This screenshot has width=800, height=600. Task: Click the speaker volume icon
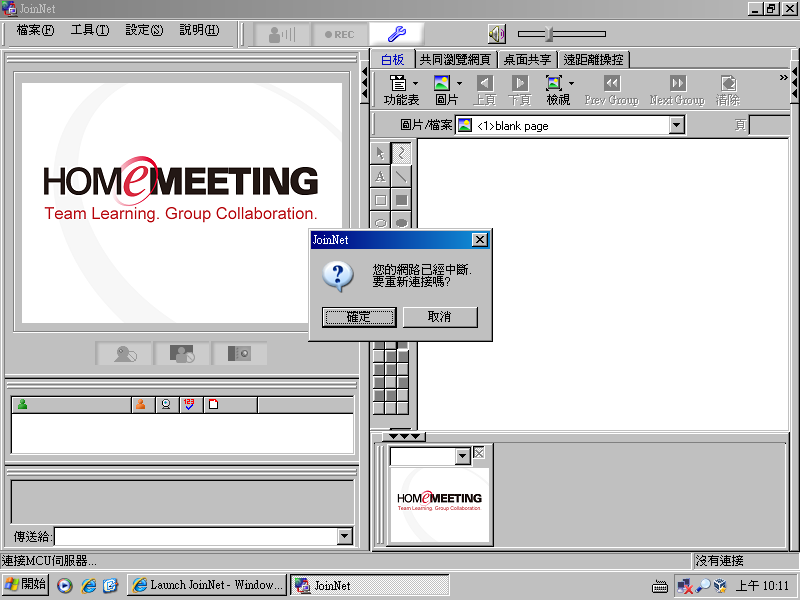click(x=496, y=34)
